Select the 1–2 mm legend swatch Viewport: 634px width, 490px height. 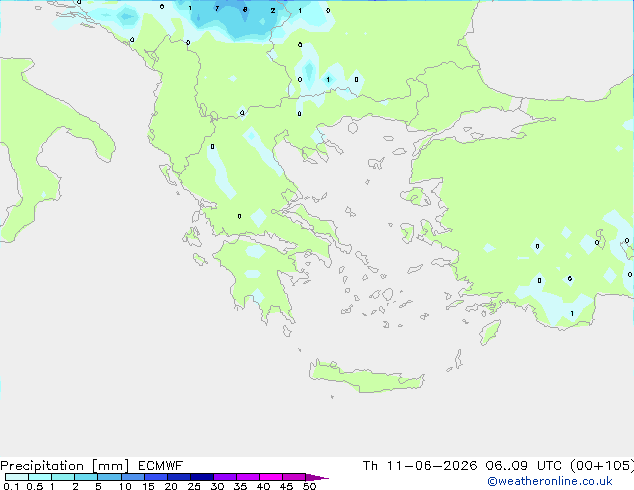point(63,477)
